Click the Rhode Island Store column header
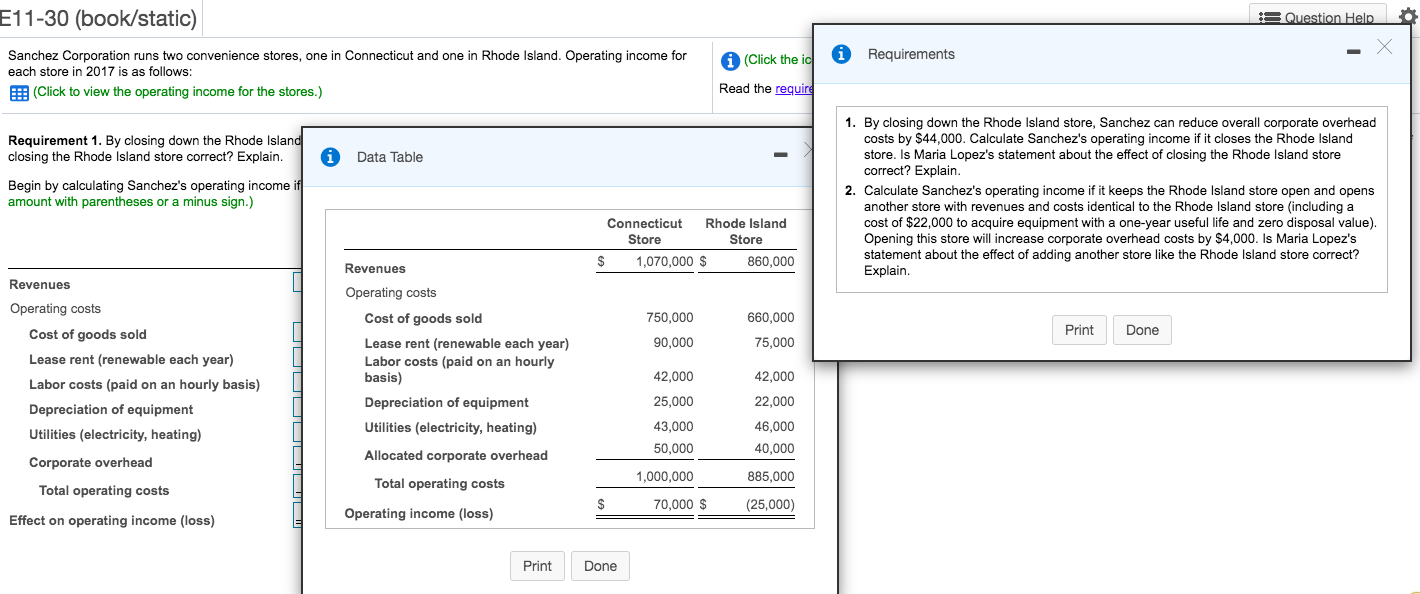This screenshot has height=594, width=1420. click(x=746, y=231)
